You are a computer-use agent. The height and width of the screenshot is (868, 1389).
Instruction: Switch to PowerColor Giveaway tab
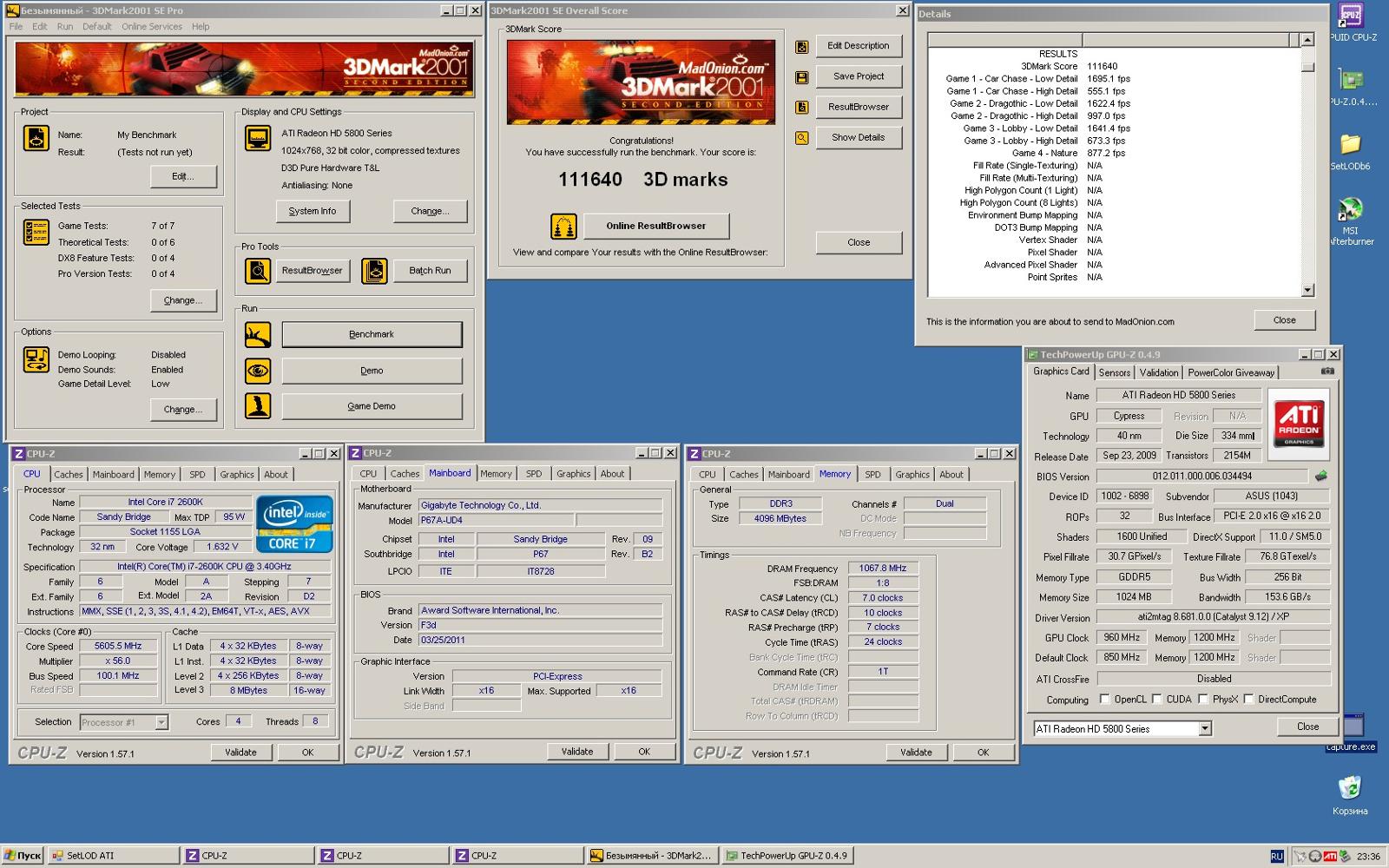pyautogui.click(x=1231, y=372)
